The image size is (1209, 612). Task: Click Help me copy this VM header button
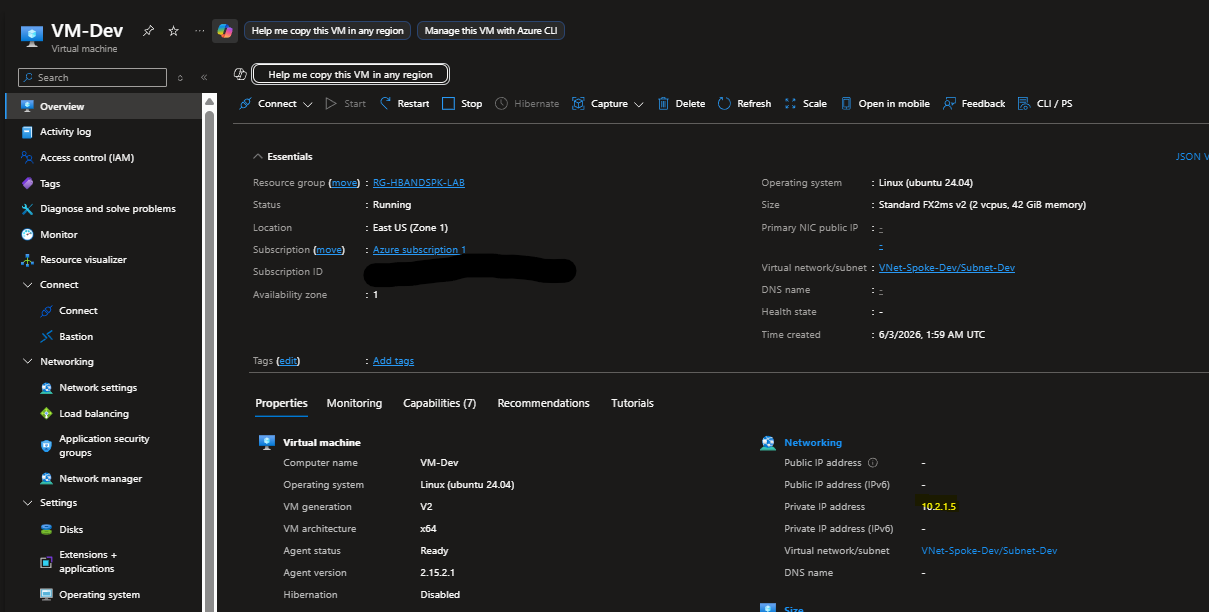pyautogui.click(x=328, y=31)
